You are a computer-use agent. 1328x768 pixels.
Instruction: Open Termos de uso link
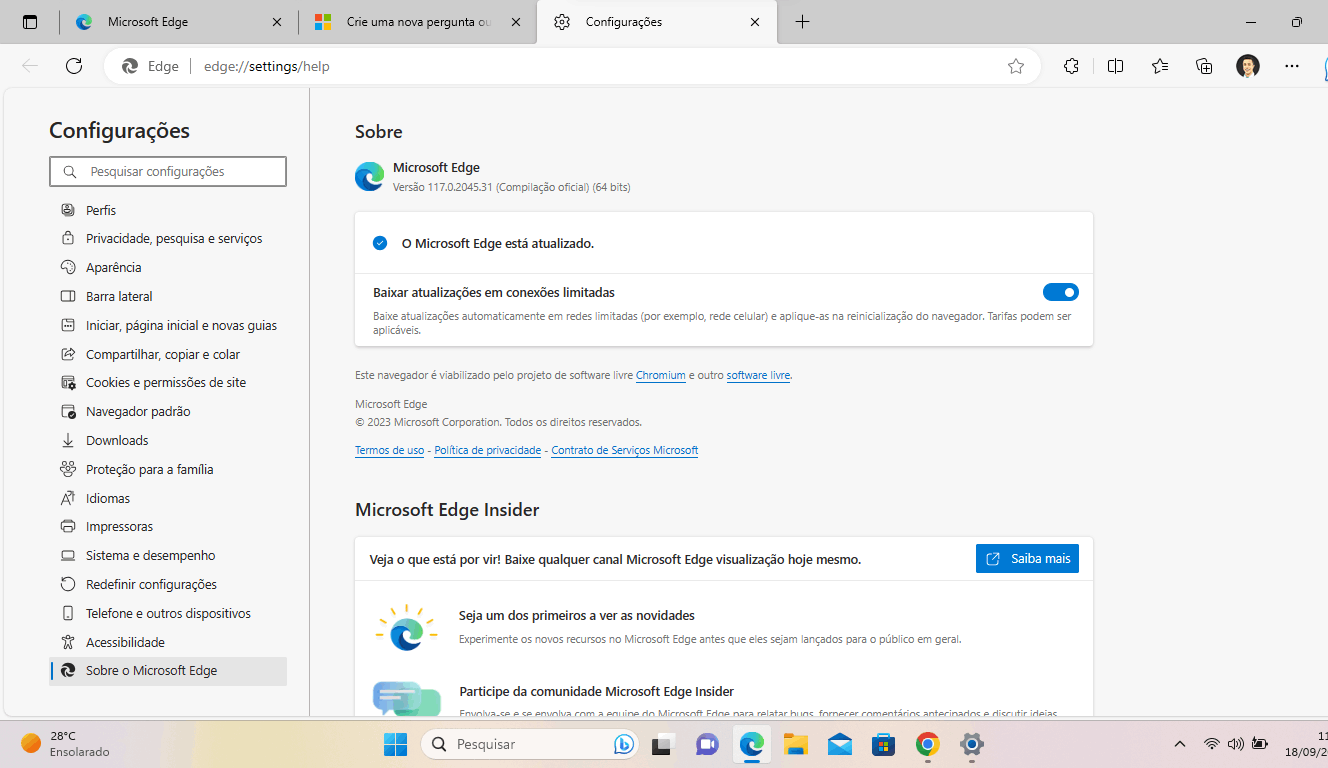pyautogui.click(x=390, y=451)
